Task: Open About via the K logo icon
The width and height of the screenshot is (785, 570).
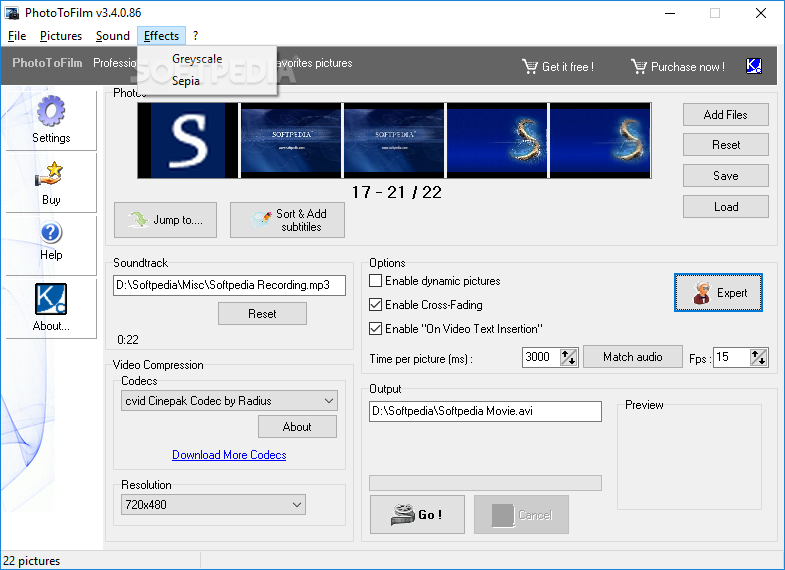Action: tap(51, 299)
